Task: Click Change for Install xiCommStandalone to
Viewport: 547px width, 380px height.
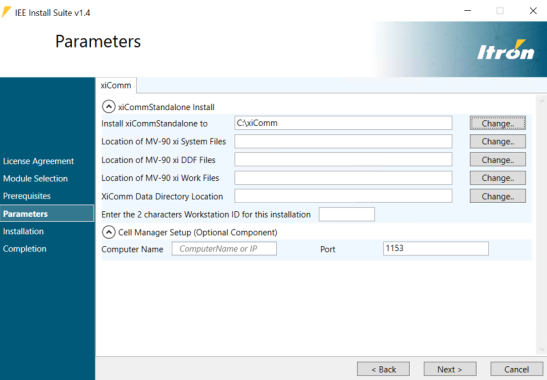Action: (497, 123)
